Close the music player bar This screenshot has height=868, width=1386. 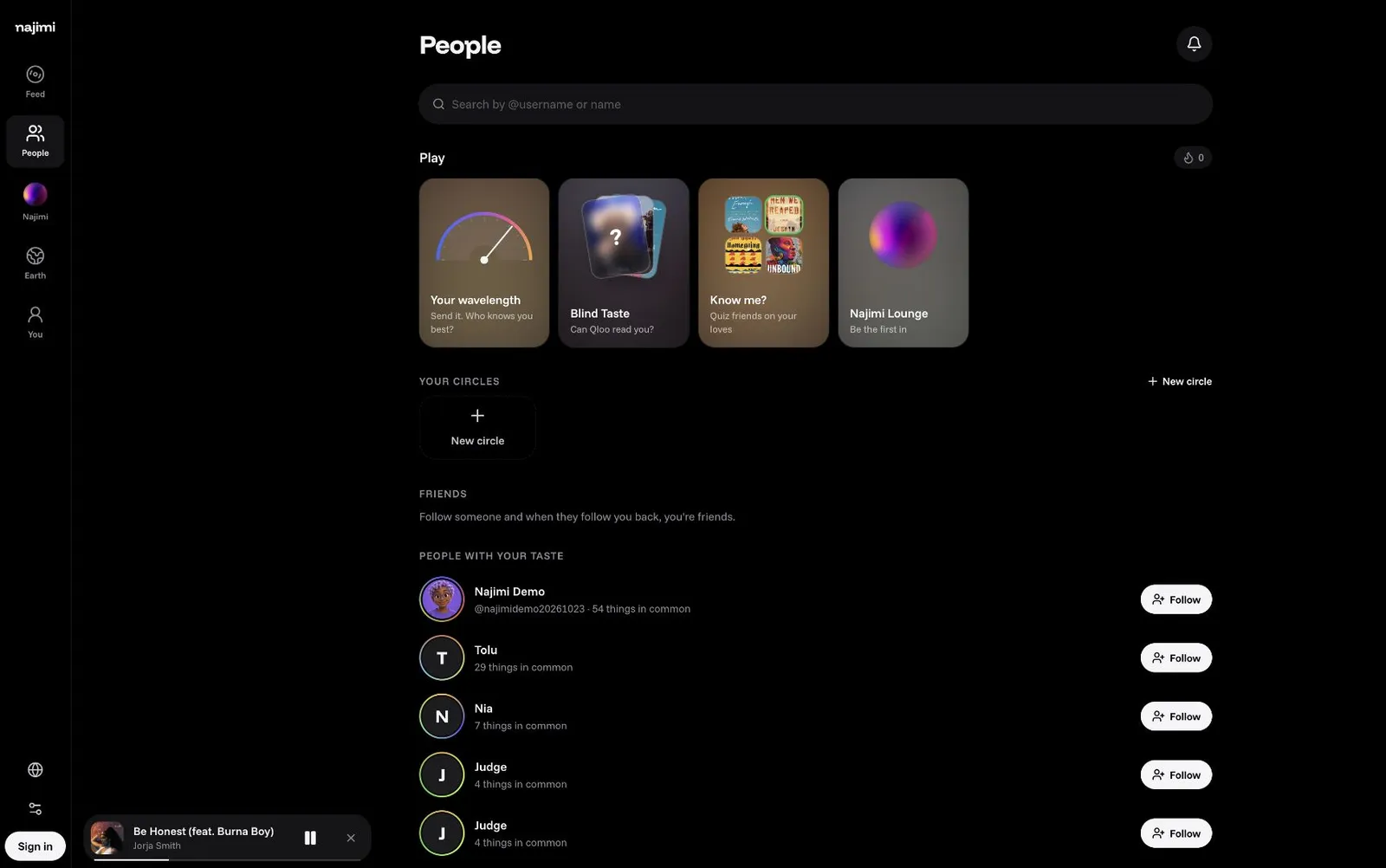(351, 838)
